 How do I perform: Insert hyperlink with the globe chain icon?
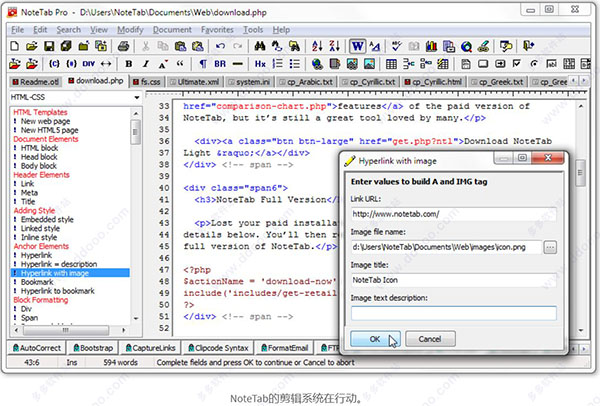click(317, 64)
